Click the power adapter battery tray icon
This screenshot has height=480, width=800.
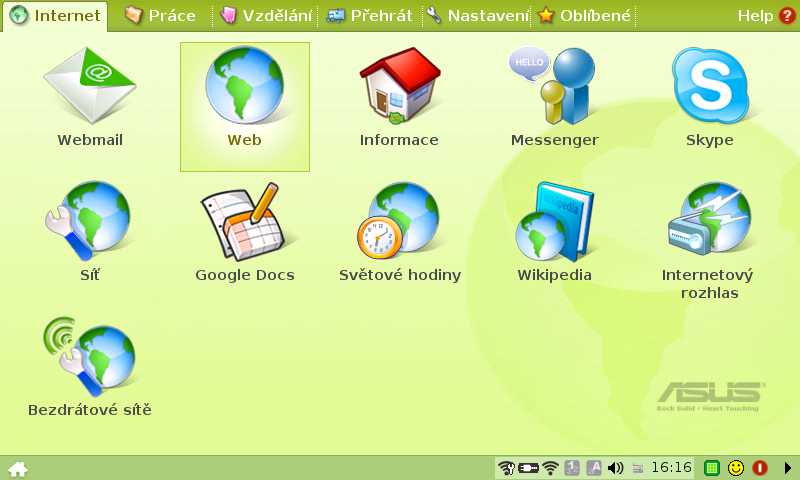point(529,468)
